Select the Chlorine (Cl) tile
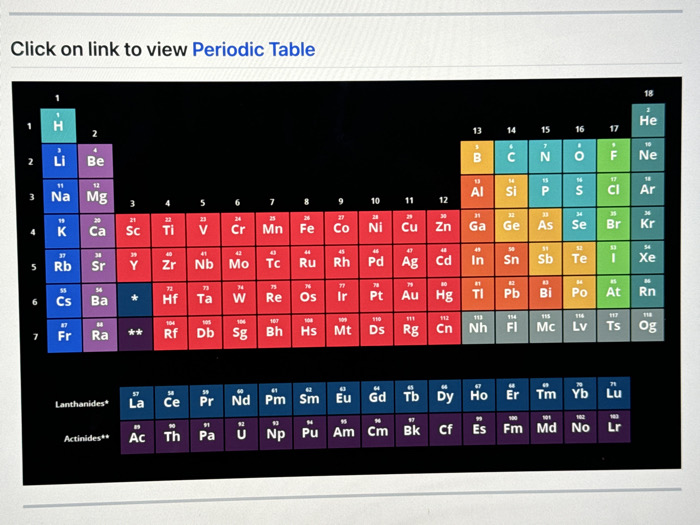Image resolution: width=700 pixels, height=525 pixels. click(x=614, y=190)
